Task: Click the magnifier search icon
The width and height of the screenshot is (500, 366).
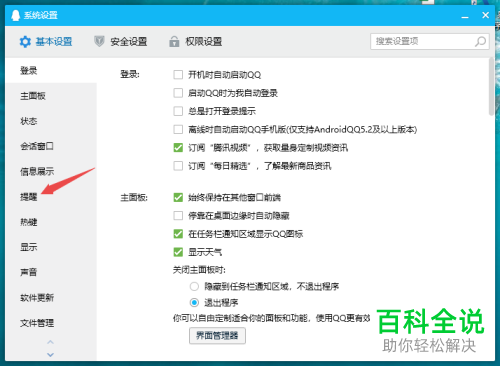Action: coord(480,41)
